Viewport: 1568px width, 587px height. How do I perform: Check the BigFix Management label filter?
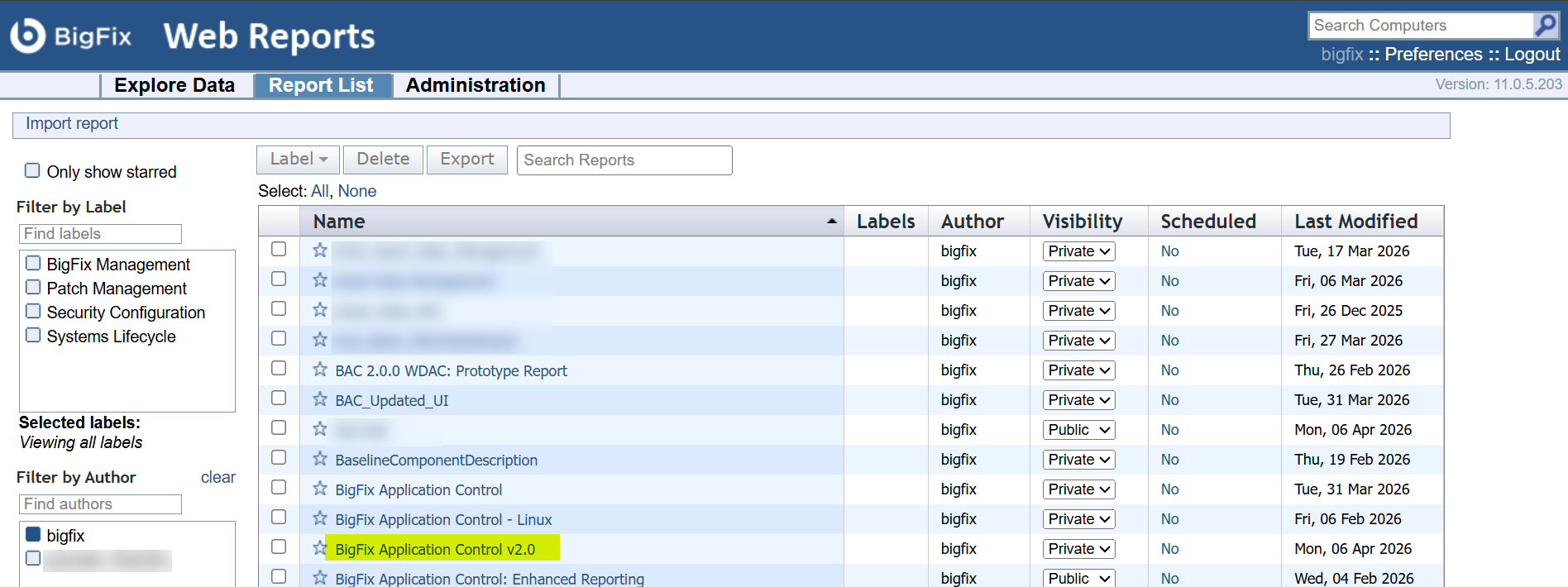[x=33, y=263]
